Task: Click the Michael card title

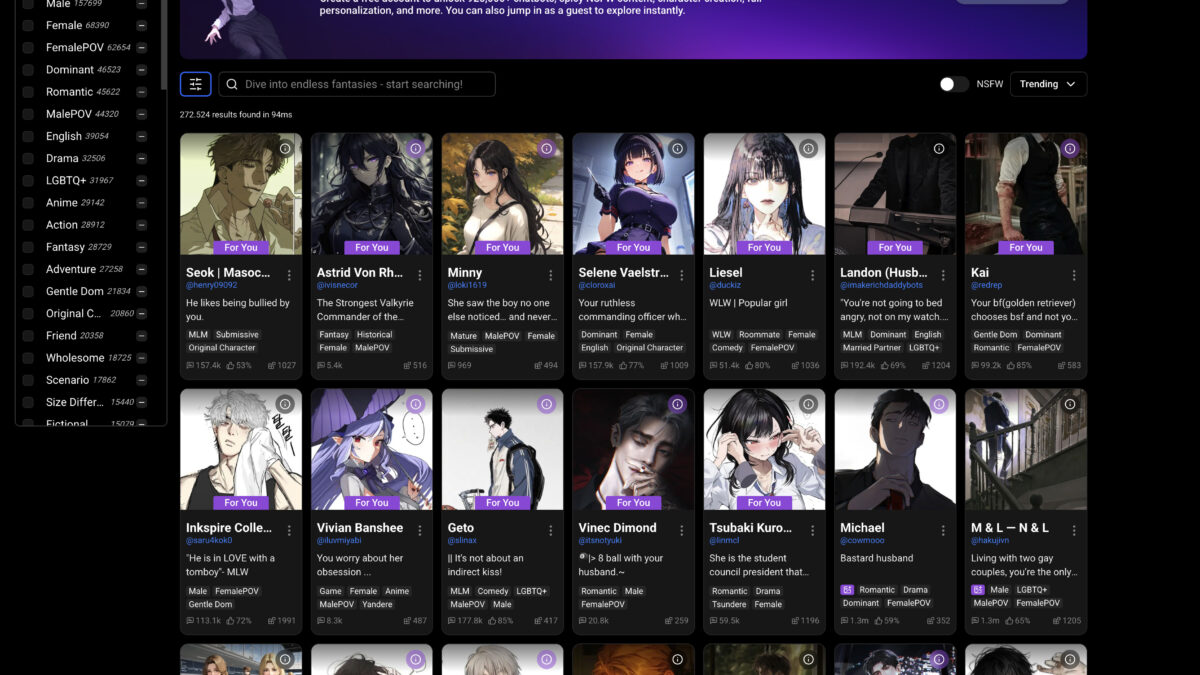Action: pyautogui.click(x=862, y=528)
